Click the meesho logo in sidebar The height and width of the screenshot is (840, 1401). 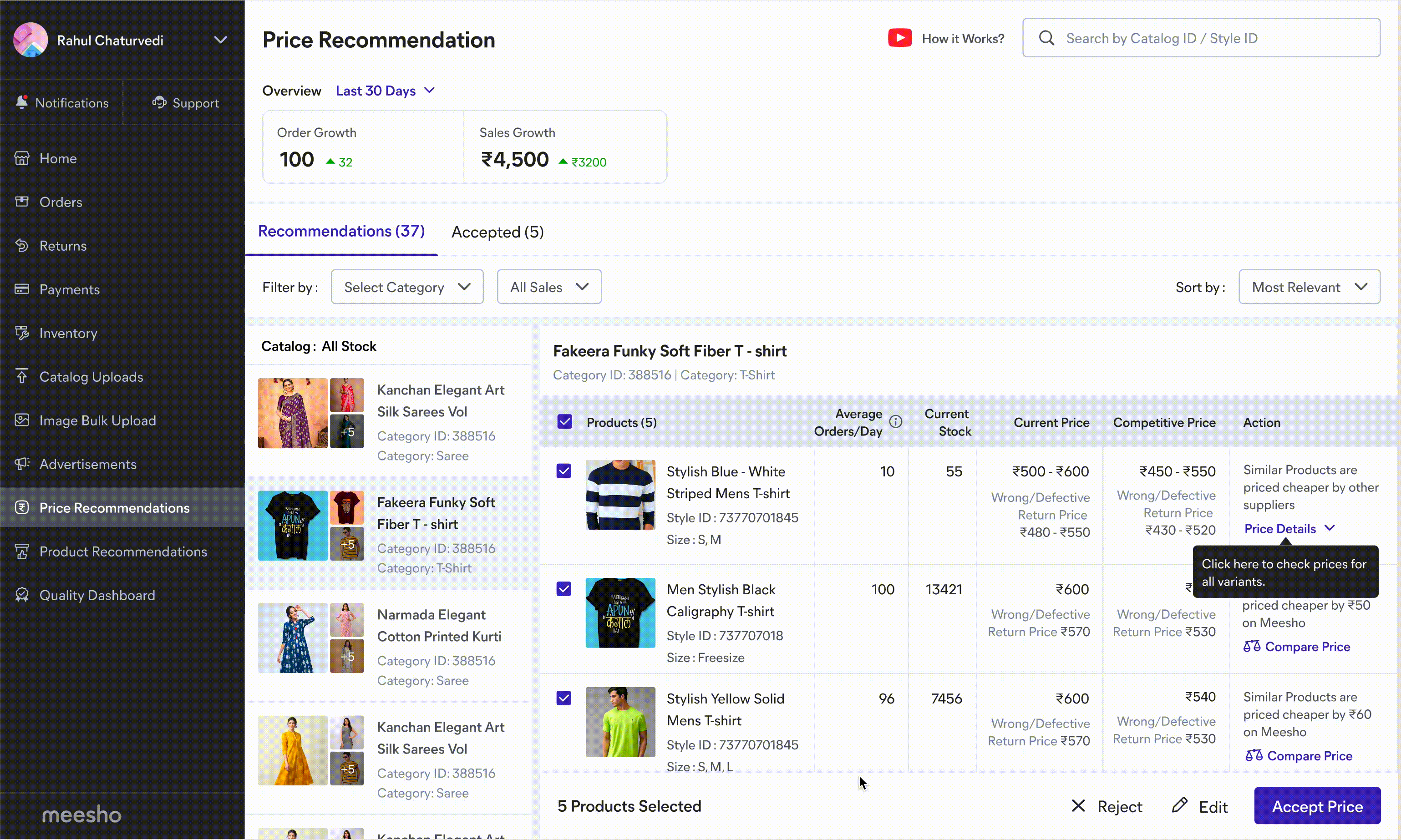coord(81,814)
